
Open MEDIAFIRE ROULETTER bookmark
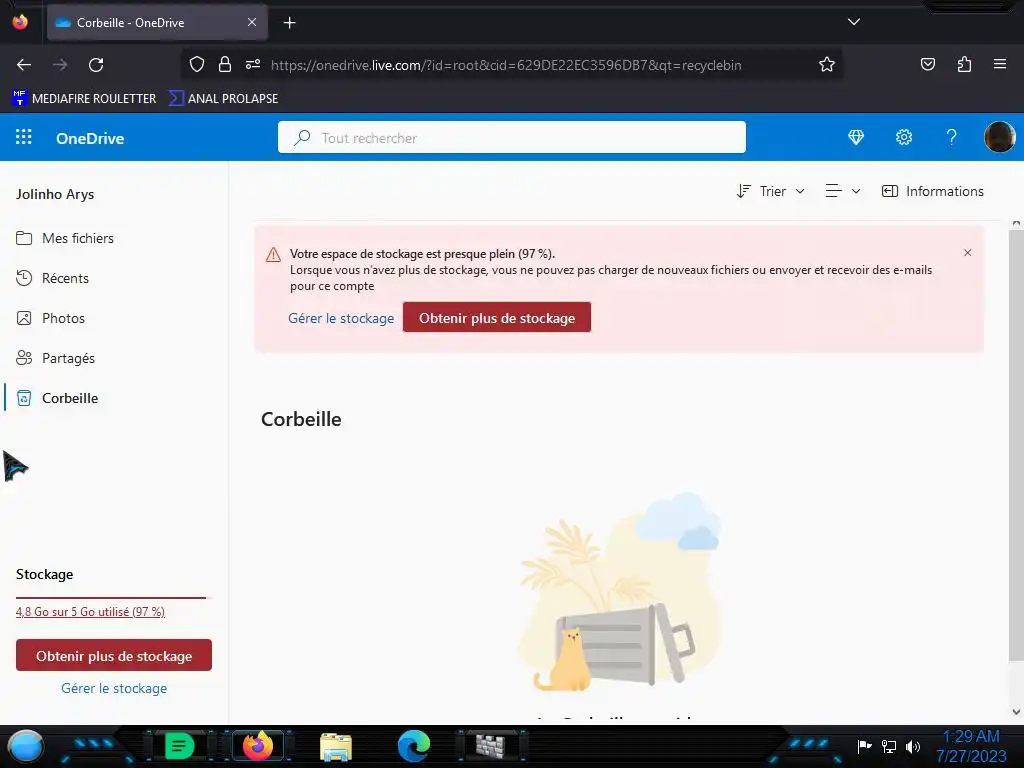[x=84, y=99]
